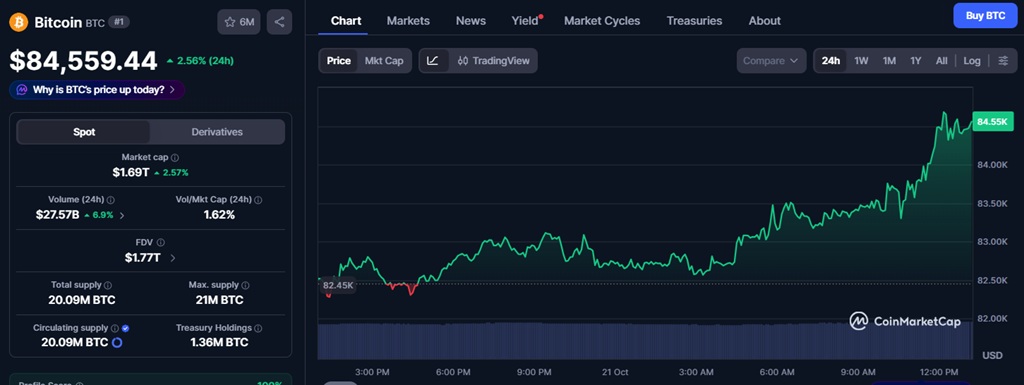The width and height of the screenshot is (1024, 385).
Task: Switch to TradingView chart
Action: coord(494,61)
